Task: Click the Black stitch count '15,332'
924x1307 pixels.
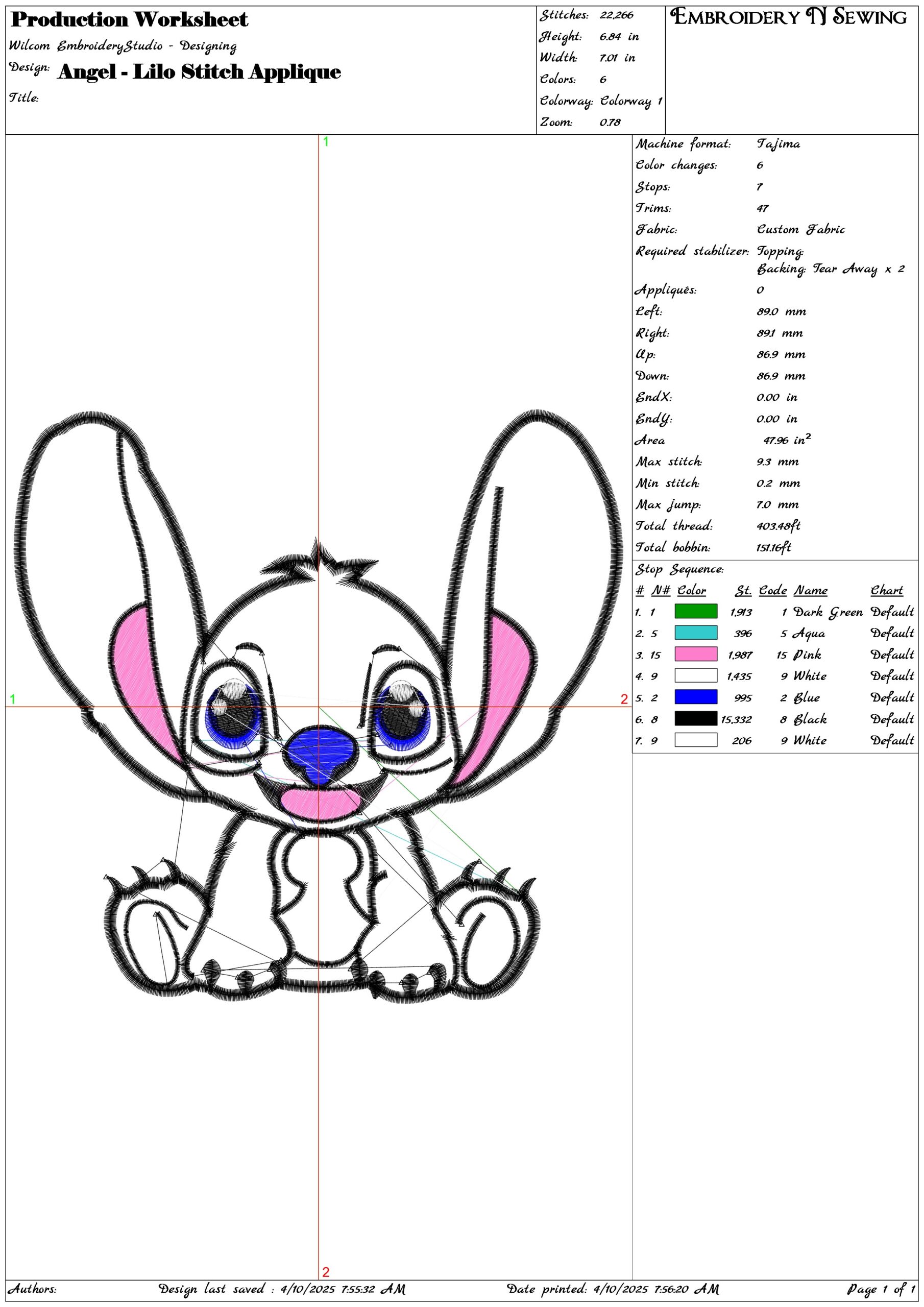Action: (736, 719)
